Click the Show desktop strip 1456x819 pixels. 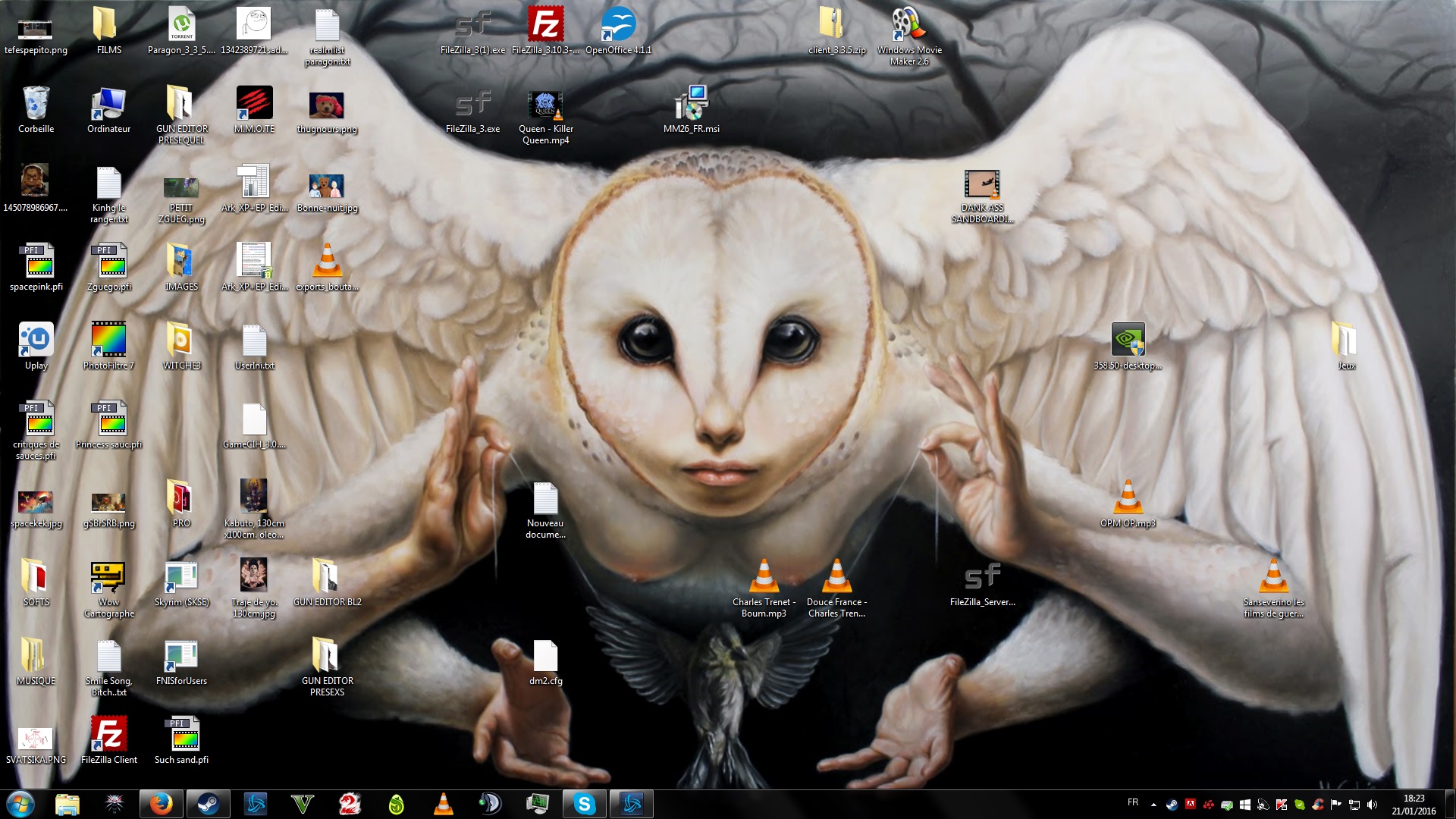coord(1449,804)
